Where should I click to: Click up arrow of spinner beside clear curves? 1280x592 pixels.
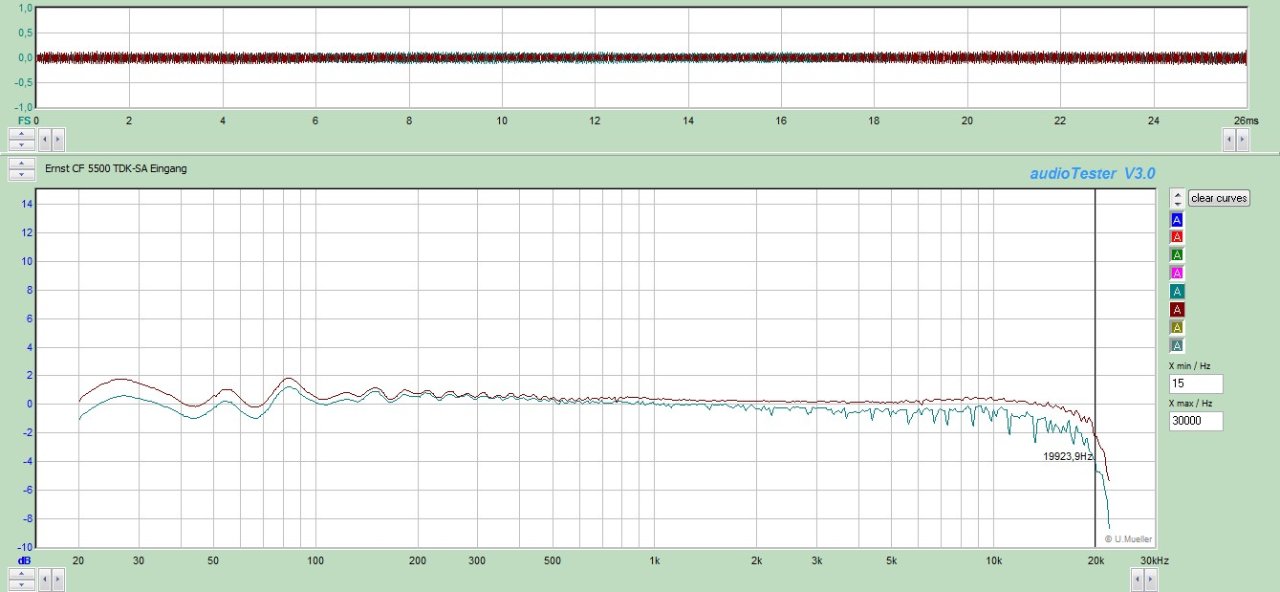pos(1177,194)
